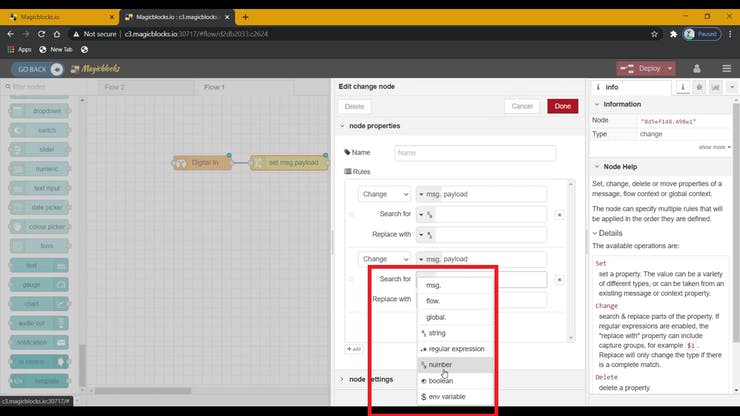This screenshot has height=416, width=740.
Task: Pick env variable option
Action: 455,397
